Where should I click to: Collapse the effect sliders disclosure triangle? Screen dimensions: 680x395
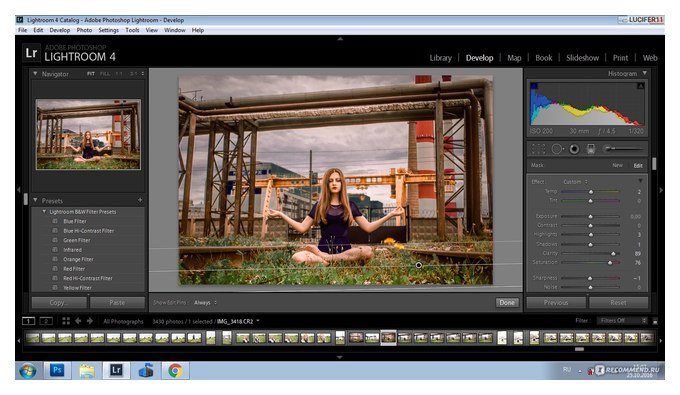click(x=640, y=181)
